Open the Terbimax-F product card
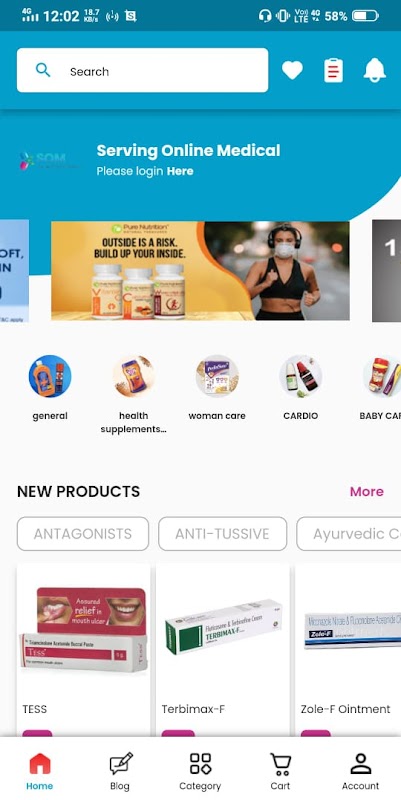401x800 pixels. (222, 649)
